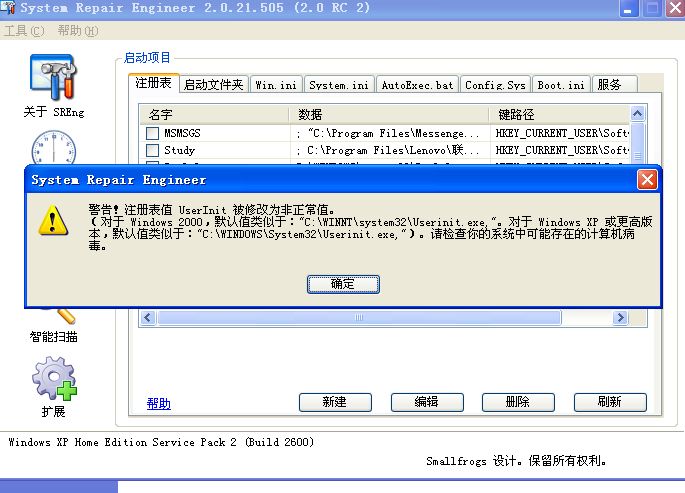Screen dimensions: 685x493
Task: Click the horizontal scroll-right arrow
Action: click(620, 317)
